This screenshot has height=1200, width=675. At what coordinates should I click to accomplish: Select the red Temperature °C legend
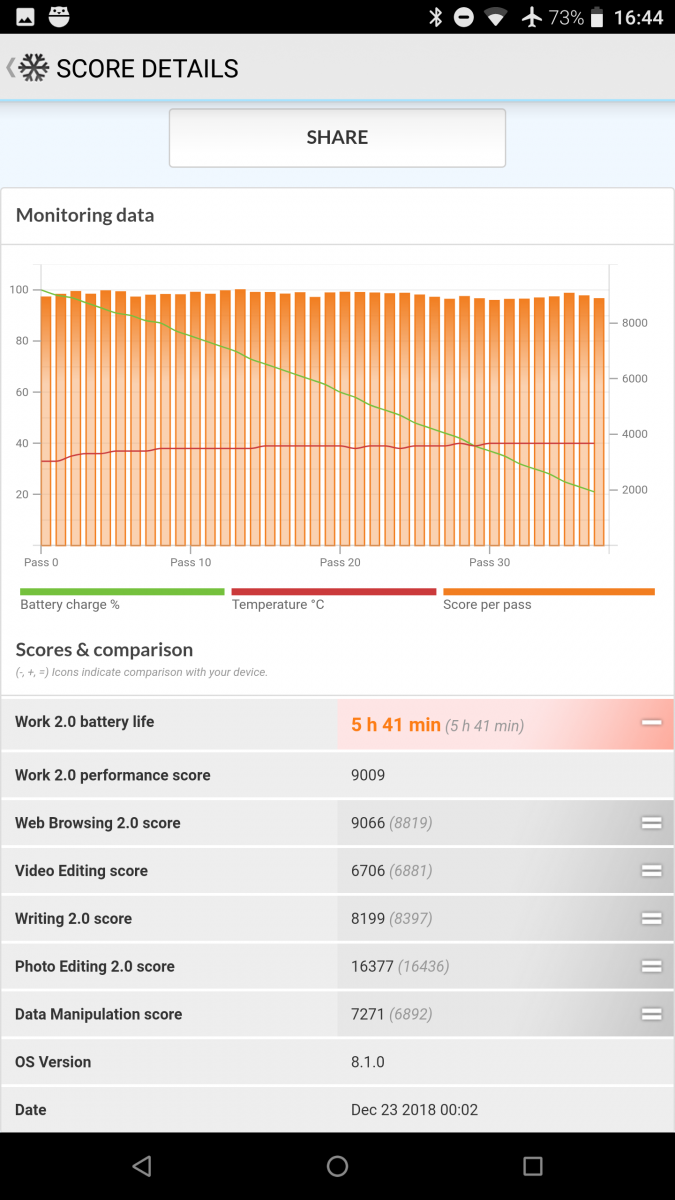(334, 599)
